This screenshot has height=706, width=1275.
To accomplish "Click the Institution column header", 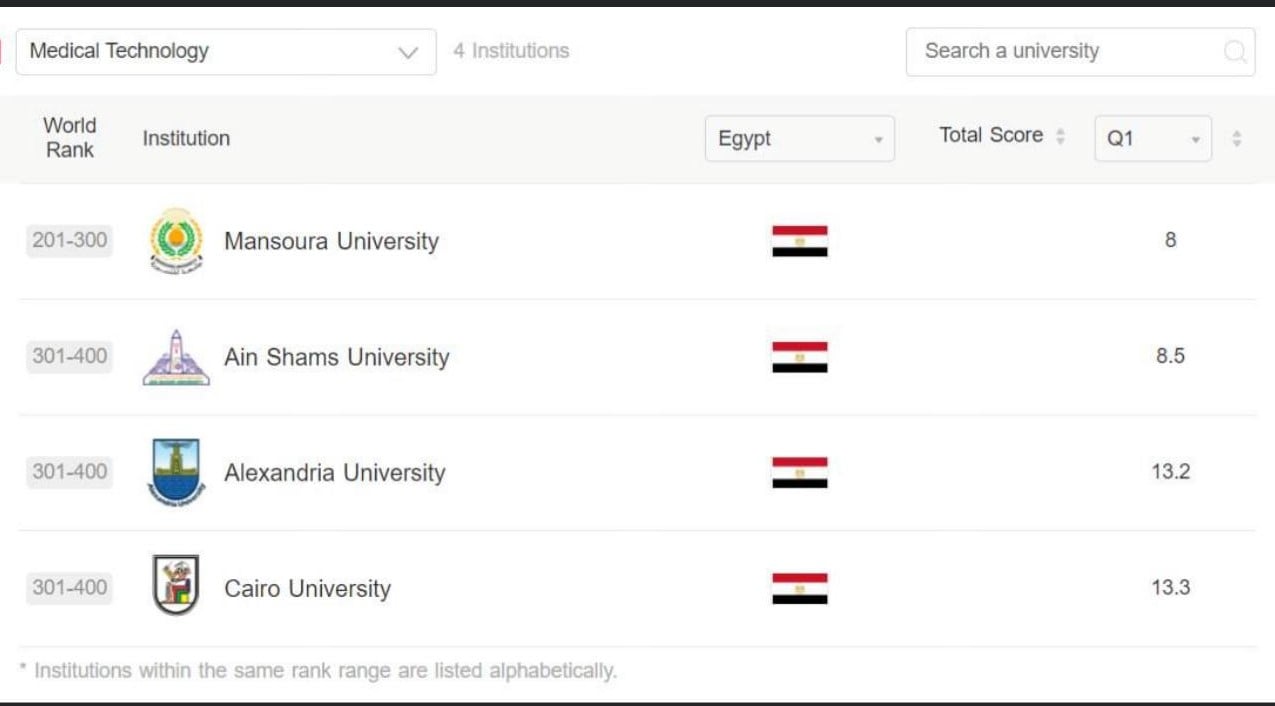I will coord(186,138).
